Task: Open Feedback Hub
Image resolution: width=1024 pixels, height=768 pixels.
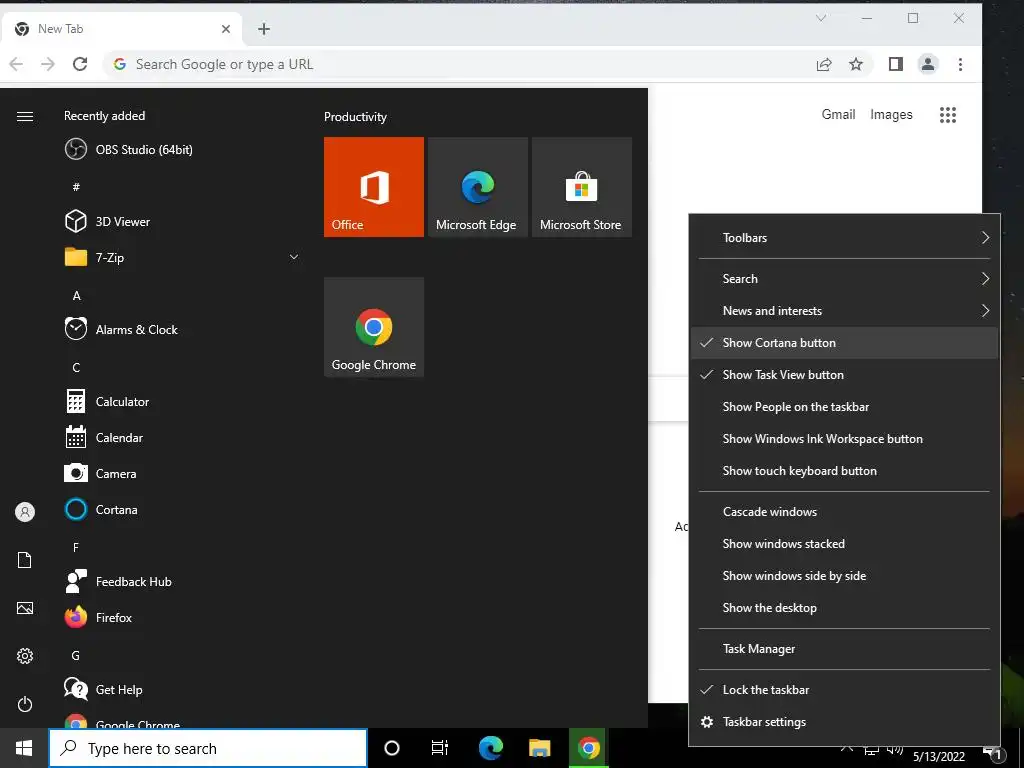Action: pyautogui.click(x=118, y=581)
